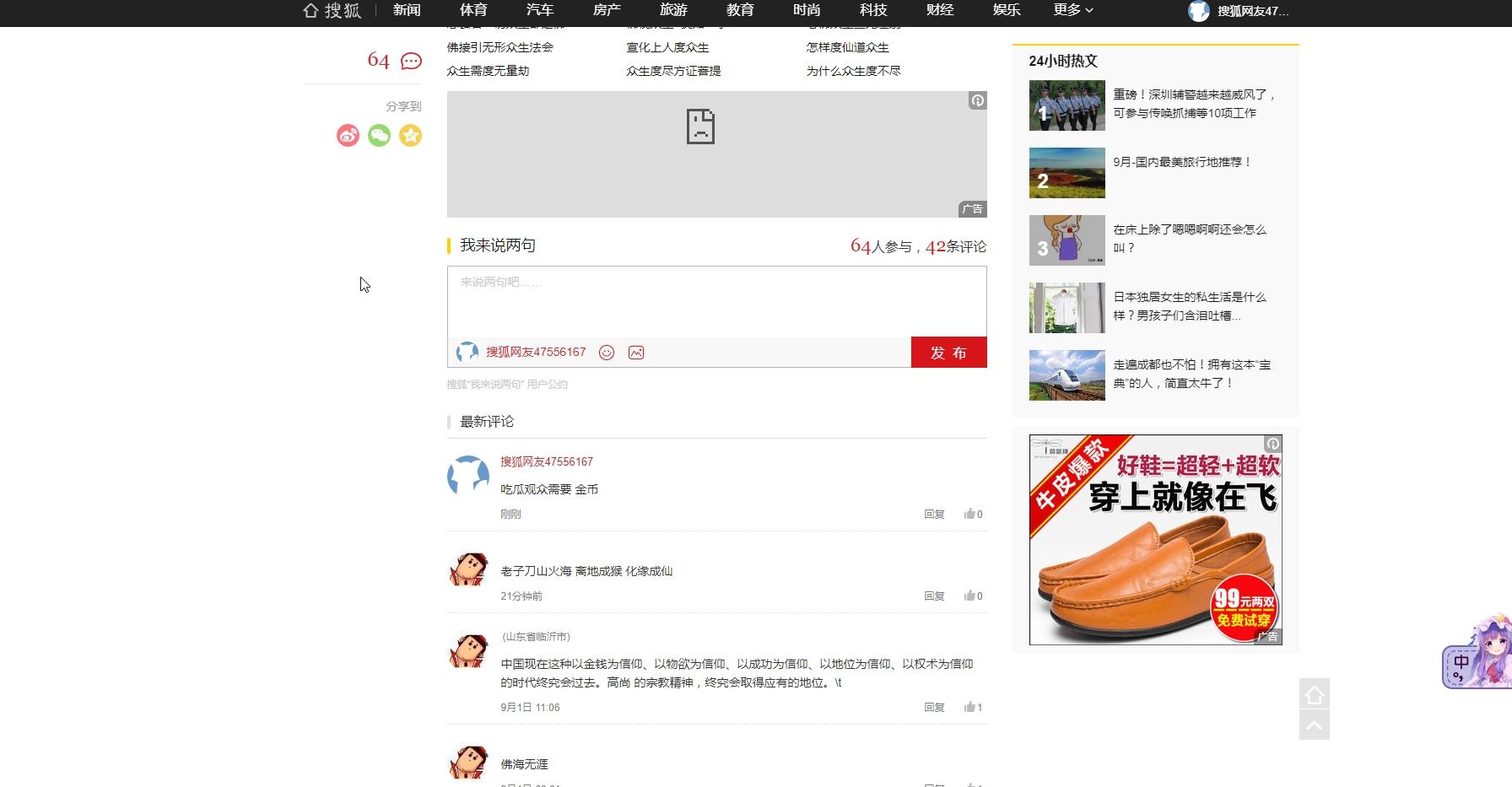Viewport: 1512px width, 787px height.
Task: Open the 旅游 navigation item
Action: pos(673,10)
